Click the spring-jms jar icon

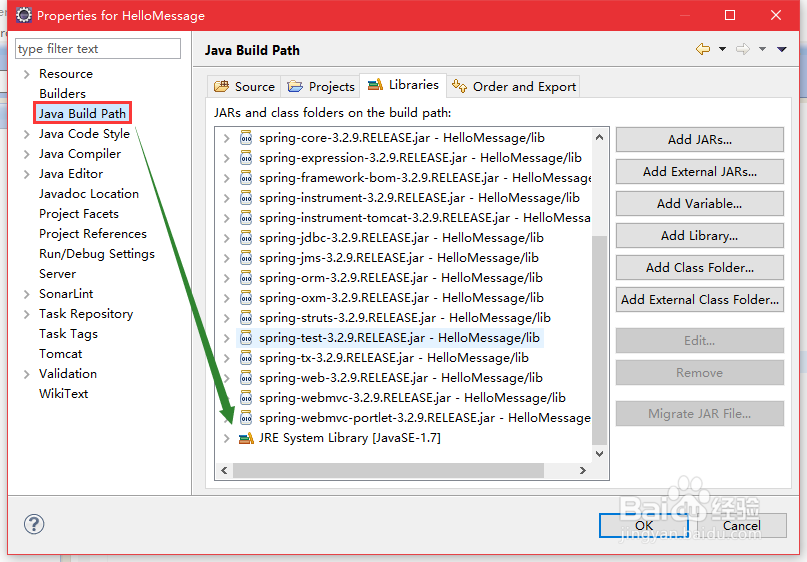pyautogui.click(x=246, y=258)
